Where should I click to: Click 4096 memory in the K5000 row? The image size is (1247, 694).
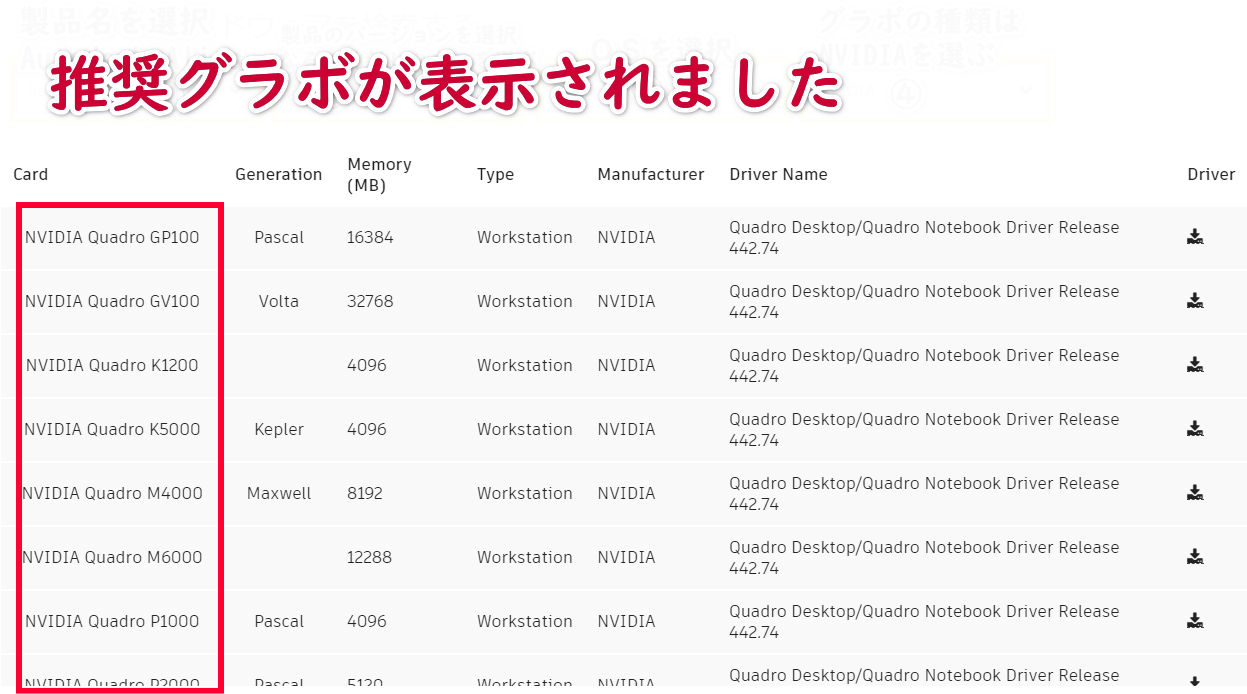(367, 429)
